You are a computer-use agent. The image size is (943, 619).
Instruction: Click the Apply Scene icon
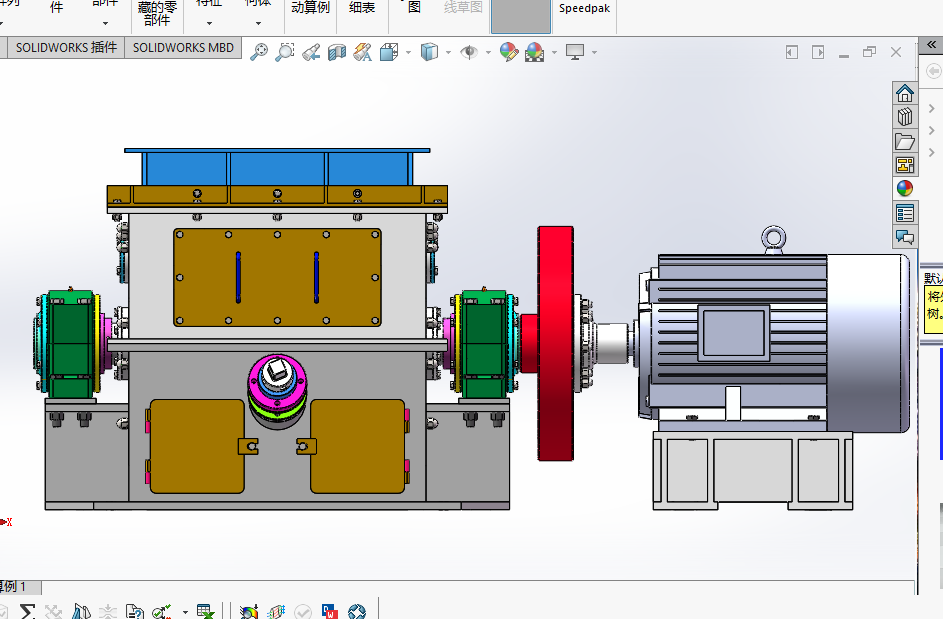pos(535,52)
